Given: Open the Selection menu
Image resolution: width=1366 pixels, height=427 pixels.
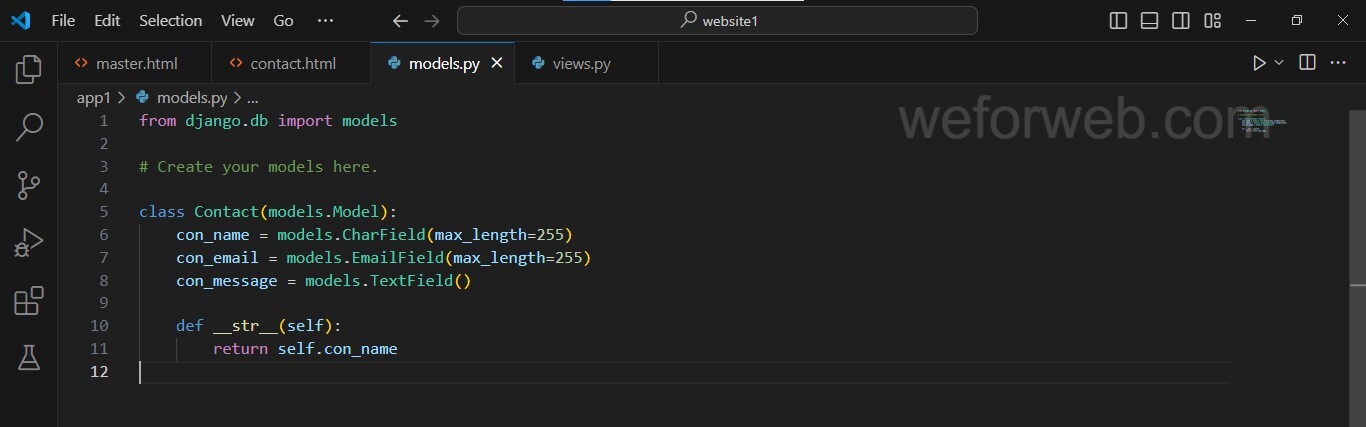Looking at the screenshot, I should pyautogui.click(x=170, y=20).
